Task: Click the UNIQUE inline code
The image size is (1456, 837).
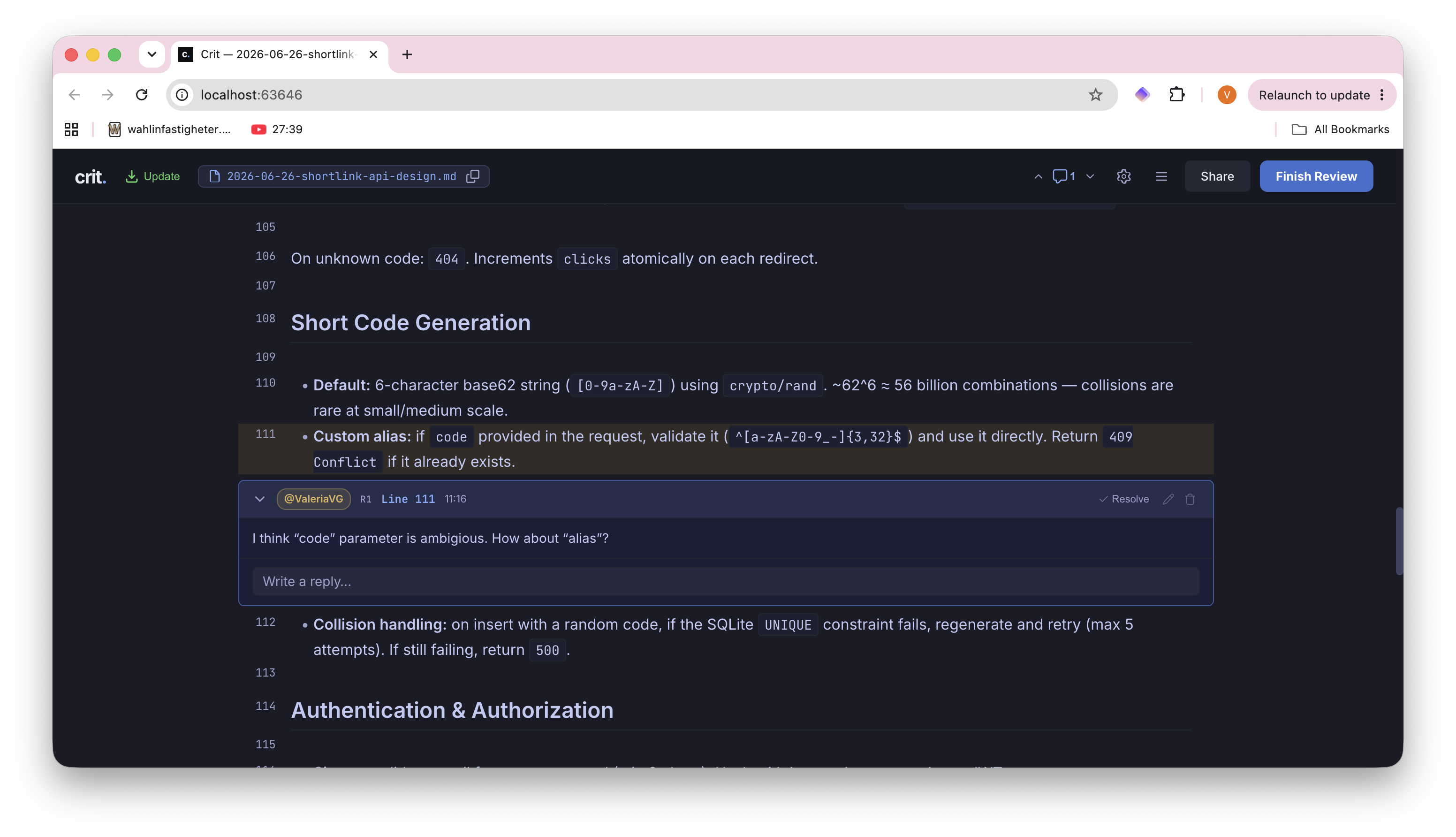Action: coord(788,625)
